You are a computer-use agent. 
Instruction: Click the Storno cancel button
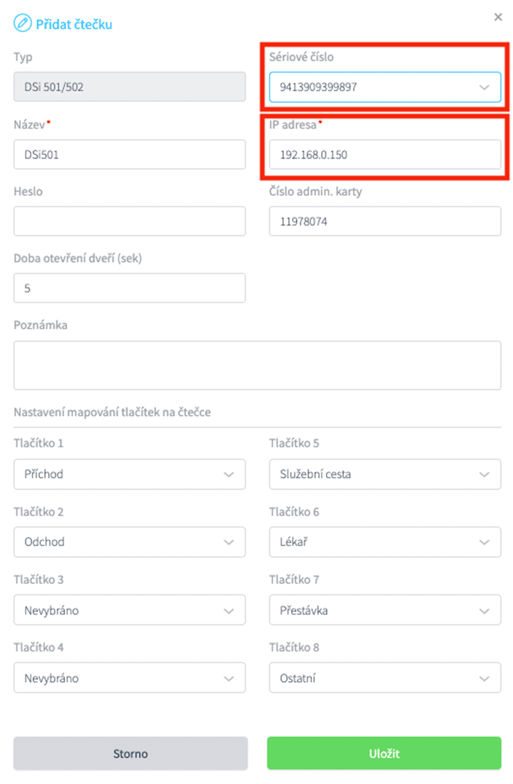(130, 754)
